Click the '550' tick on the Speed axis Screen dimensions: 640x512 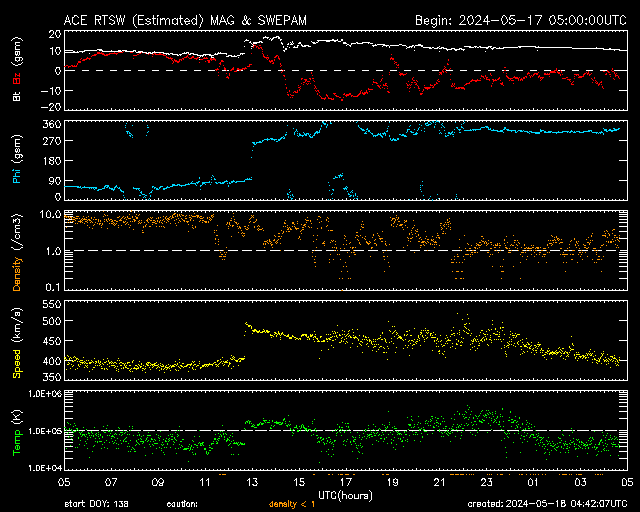[x=52, y=304]
